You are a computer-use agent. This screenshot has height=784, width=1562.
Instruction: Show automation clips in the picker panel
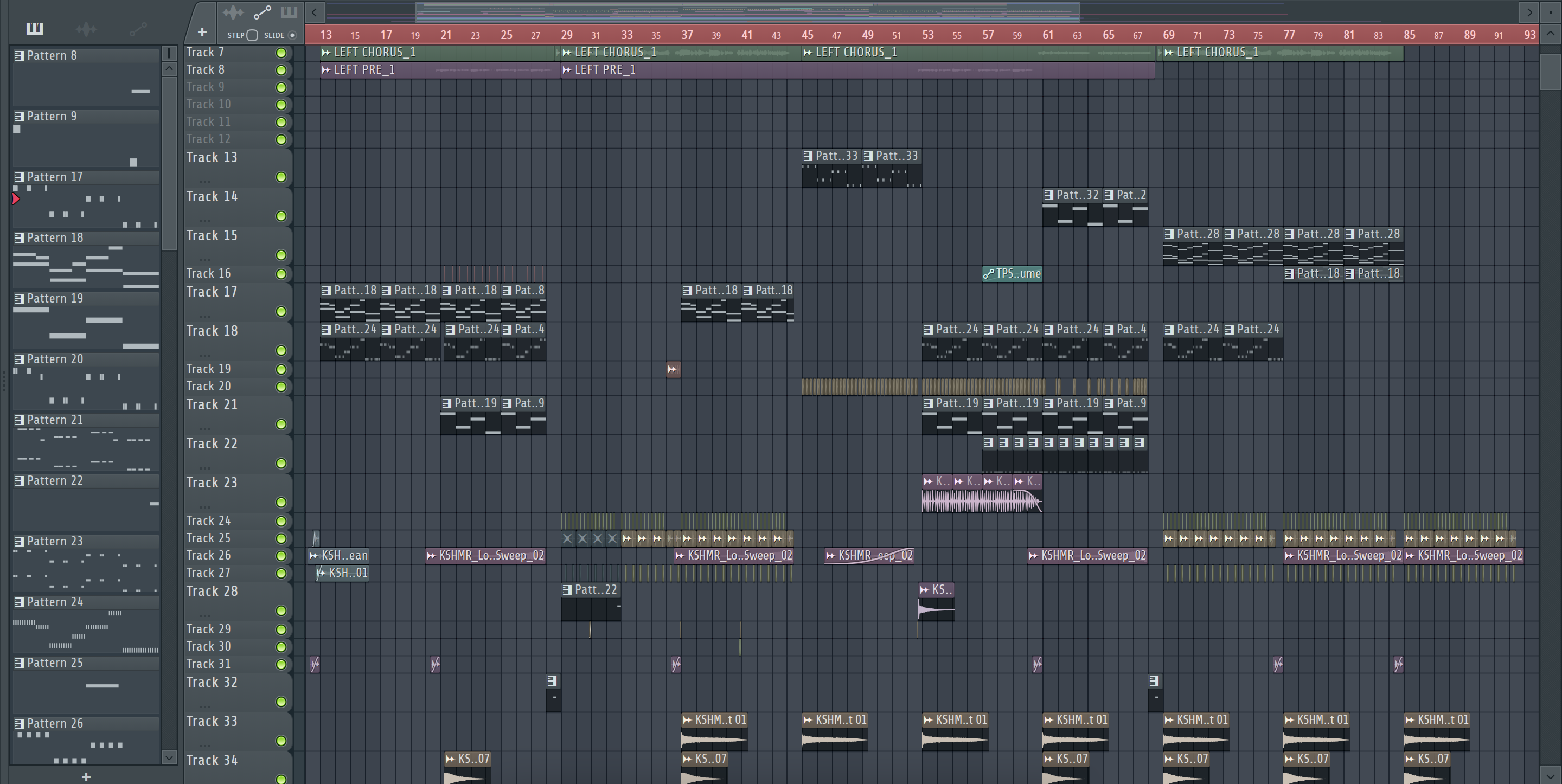click(x=138, y=29)
